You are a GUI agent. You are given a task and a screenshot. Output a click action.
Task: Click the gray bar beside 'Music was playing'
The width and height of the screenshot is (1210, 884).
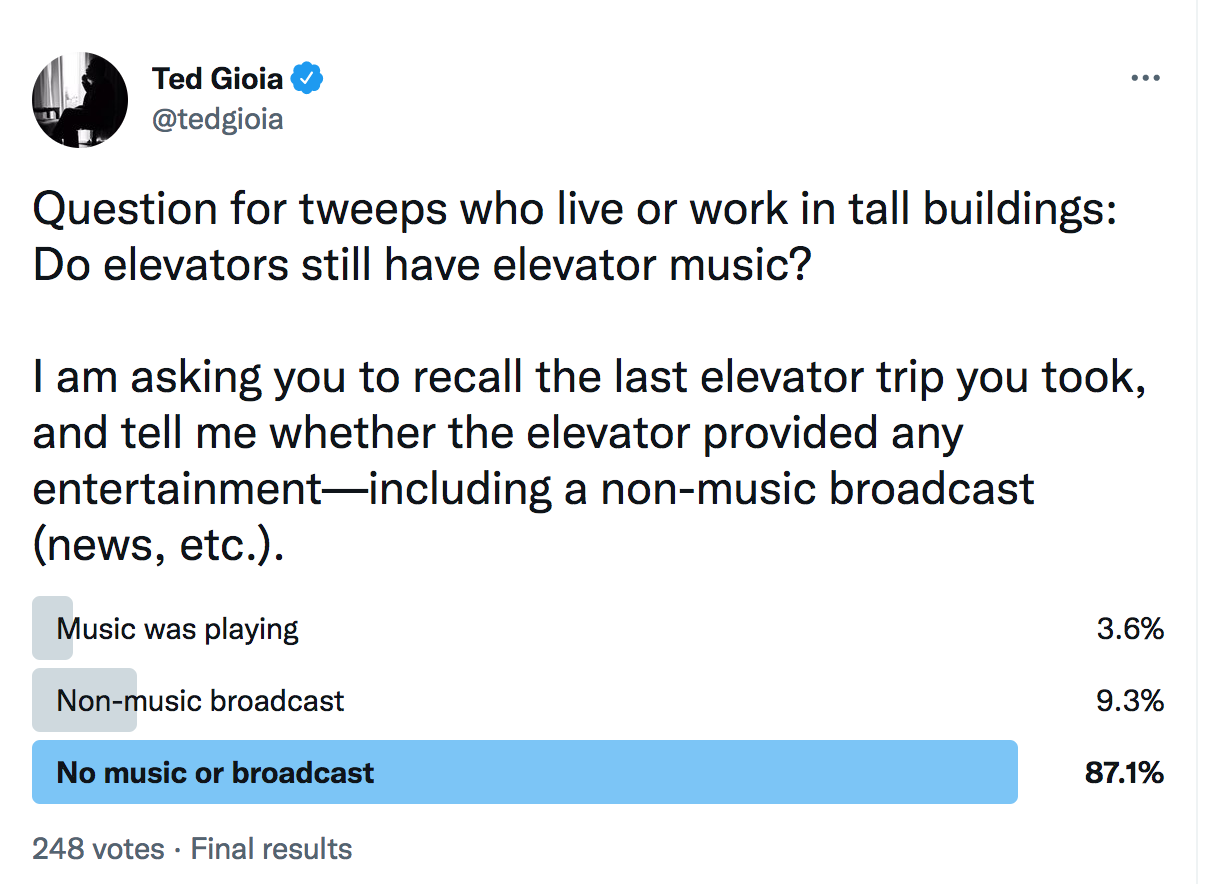tap(52, 628)
